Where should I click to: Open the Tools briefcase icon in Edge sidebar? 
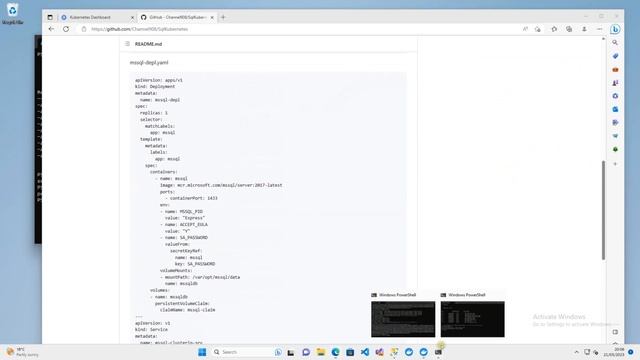tap(615, 69)
